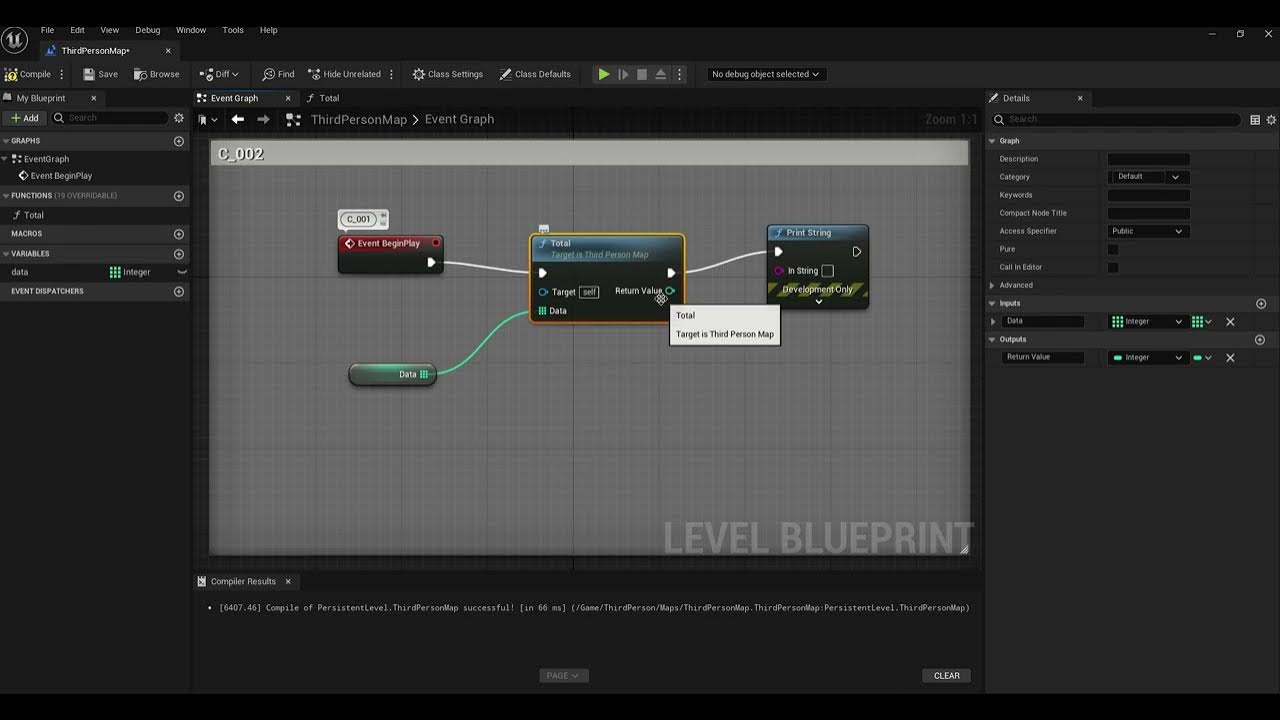Start play with the green Play button
Screen dimensions: 1280x720
point(604,74)
